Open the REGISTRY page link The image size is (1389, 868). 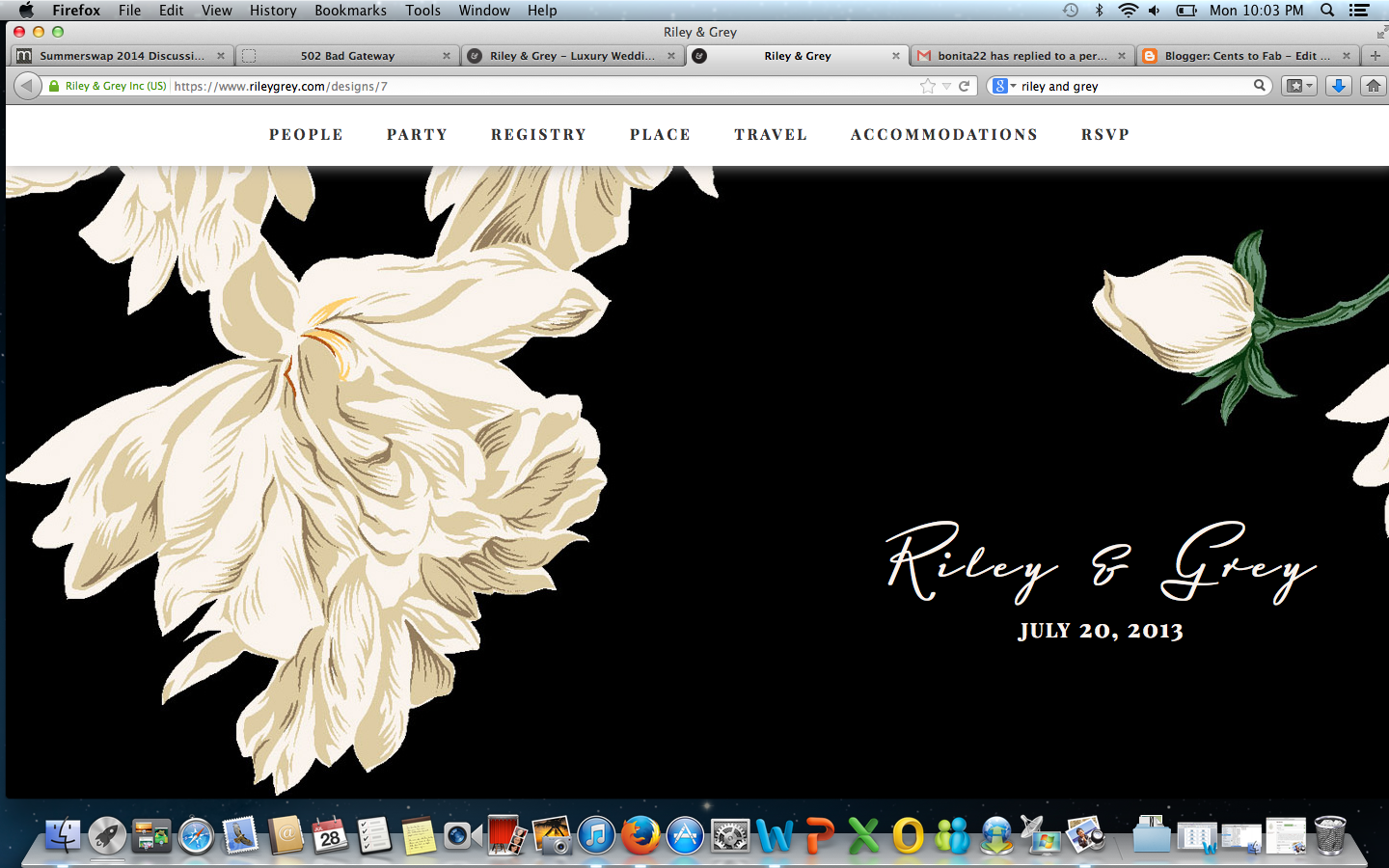tap(538, 135)
